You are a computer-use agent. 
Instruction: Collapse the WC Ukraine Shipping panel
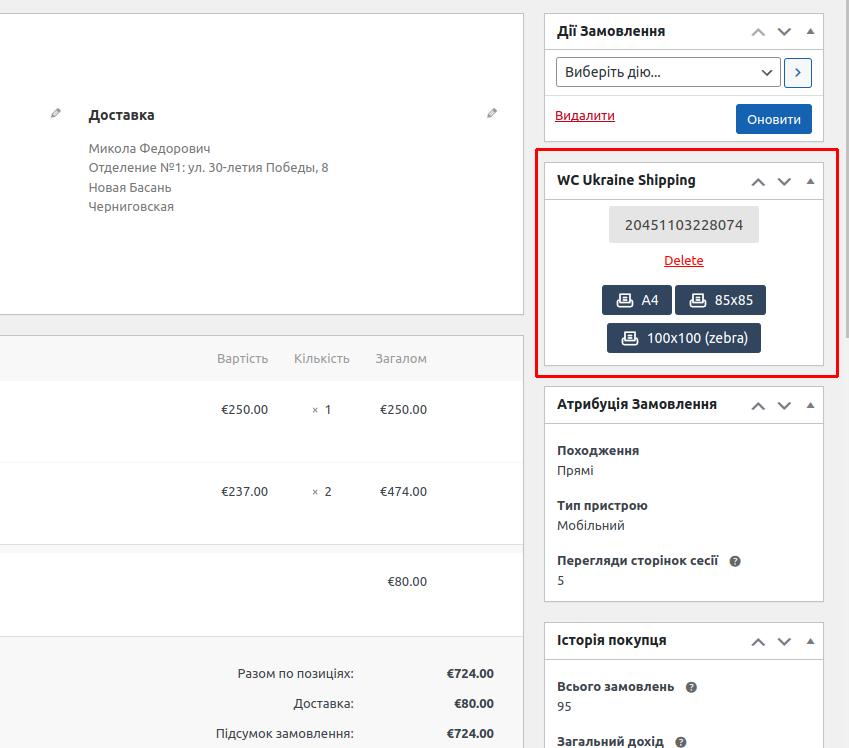pyautogui.click(x=810, y=181)
